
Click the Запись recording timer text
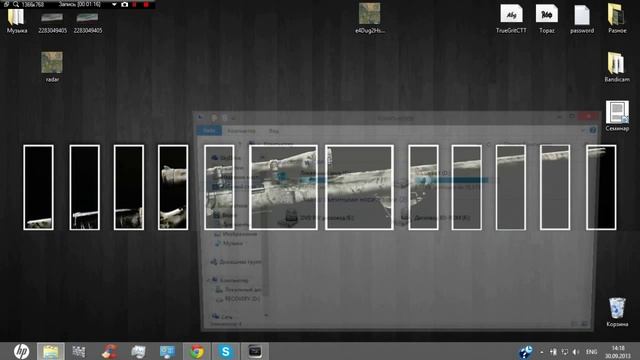(80, 4)
